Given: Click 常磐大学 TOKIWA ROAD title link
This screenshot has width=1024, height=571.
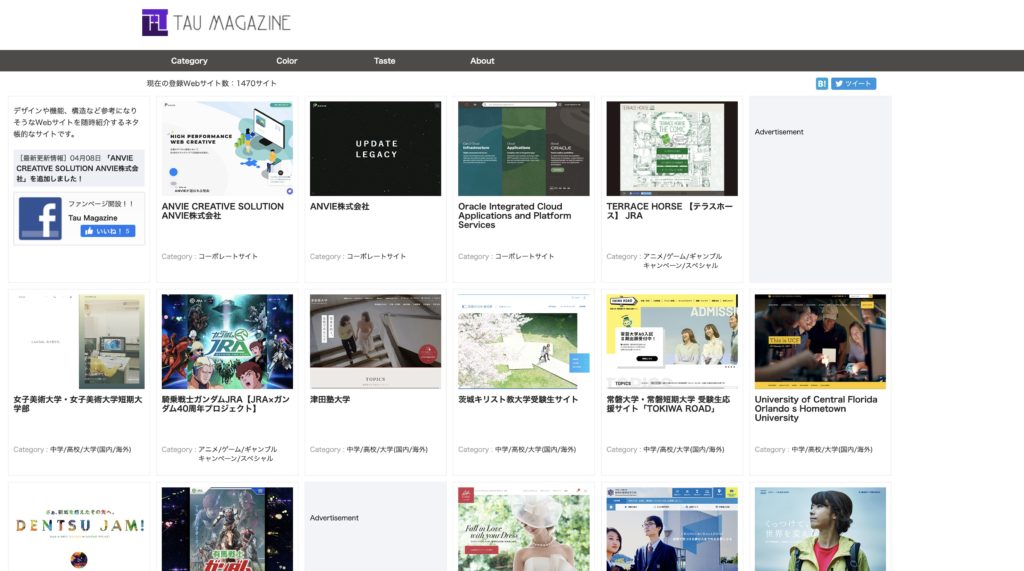Looking at the screenshot, I should (668, 404).
